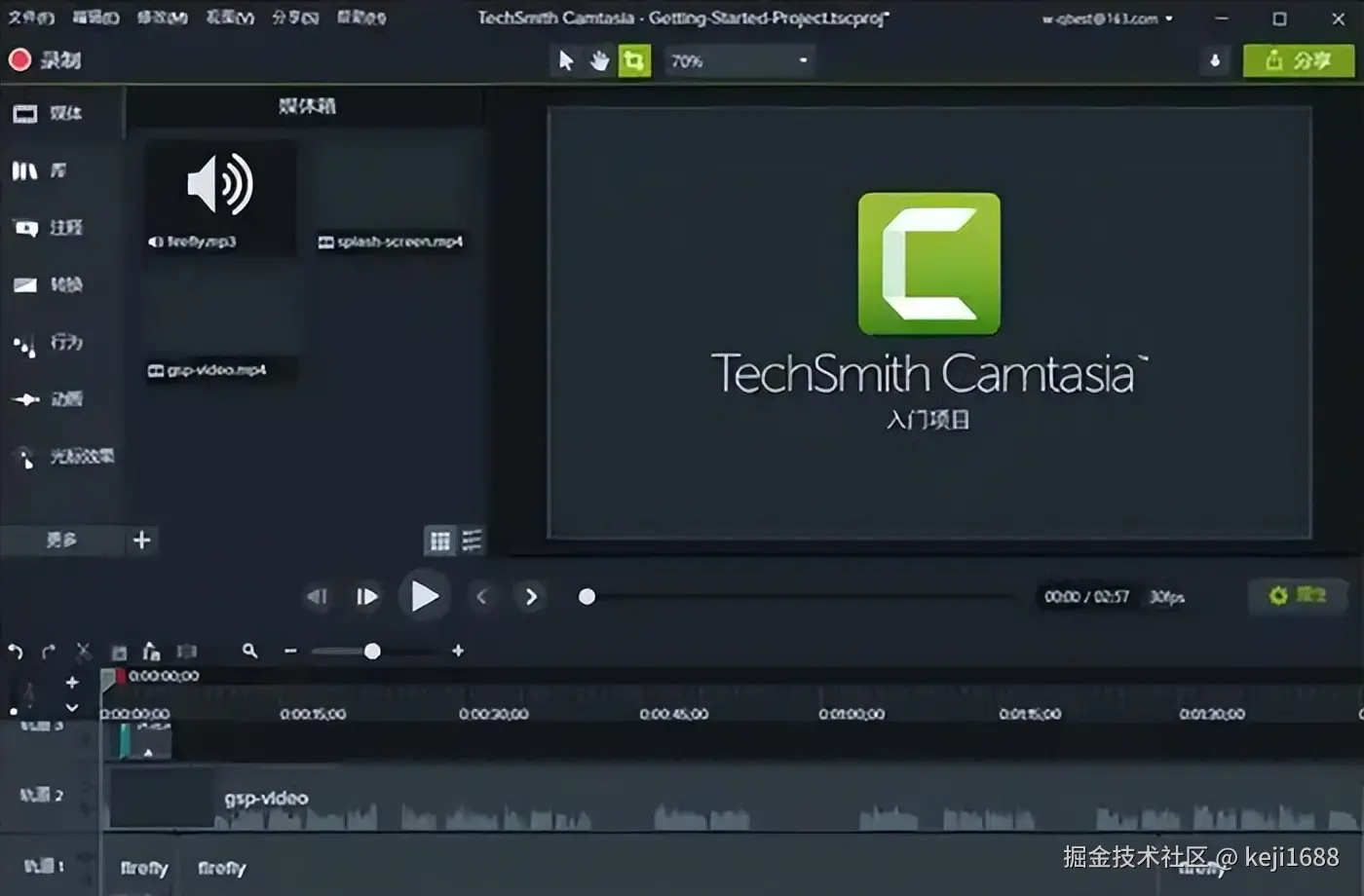1364x896 pixels.
Task: Select the splash-screen.mp4 media thumbnail
Action: 391,198
